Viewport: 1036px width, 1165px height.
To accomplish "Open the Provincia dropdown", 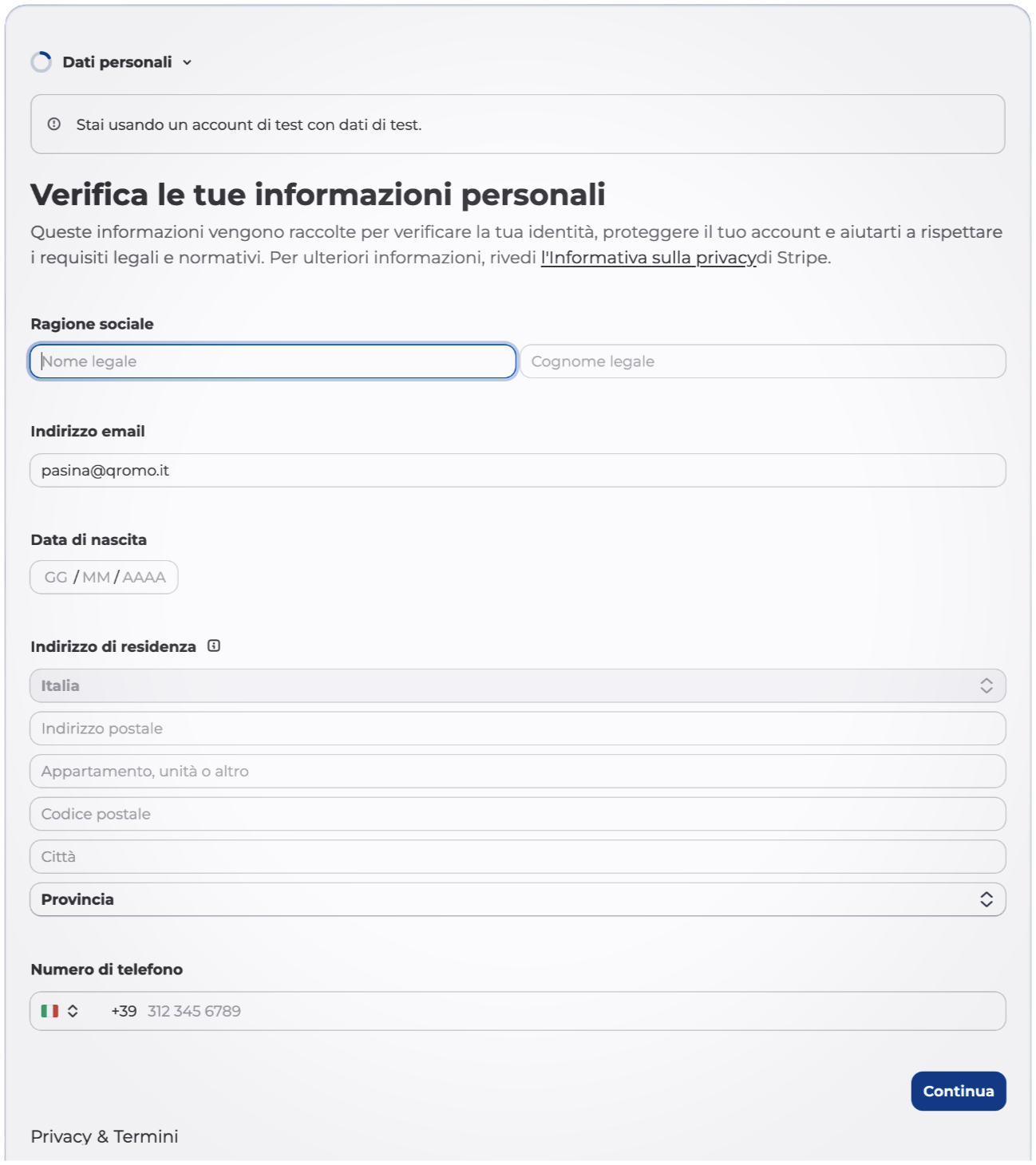I will click(x=517, y=900).
